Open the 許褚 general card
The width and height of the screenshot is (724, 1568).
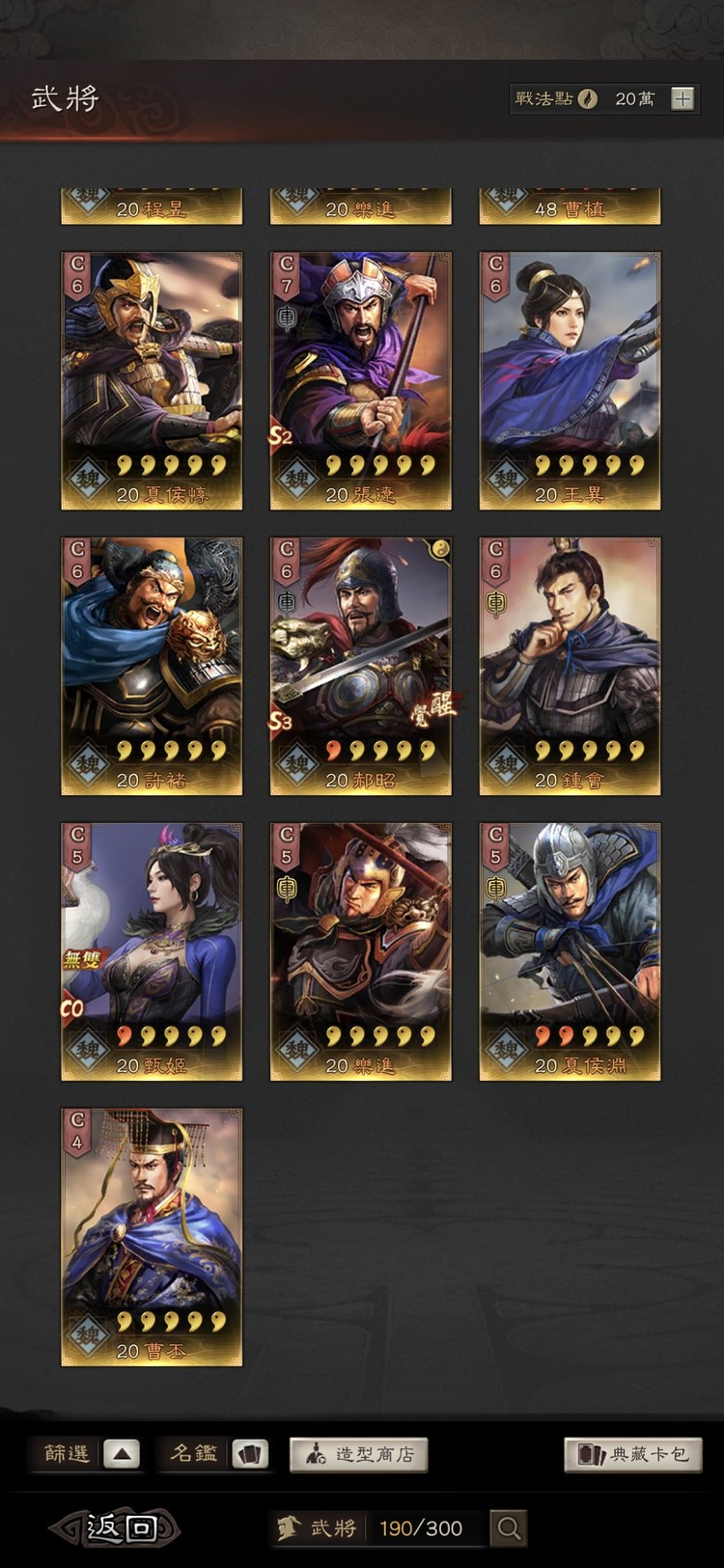coord(152,667)
